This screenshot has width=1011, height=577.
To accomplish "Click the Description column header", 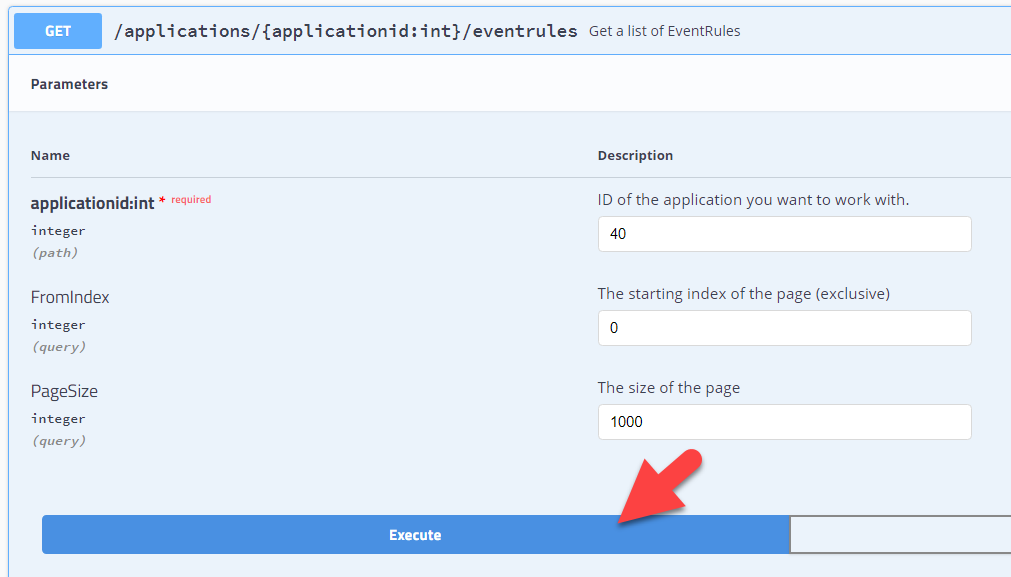I will coord(635,155).
